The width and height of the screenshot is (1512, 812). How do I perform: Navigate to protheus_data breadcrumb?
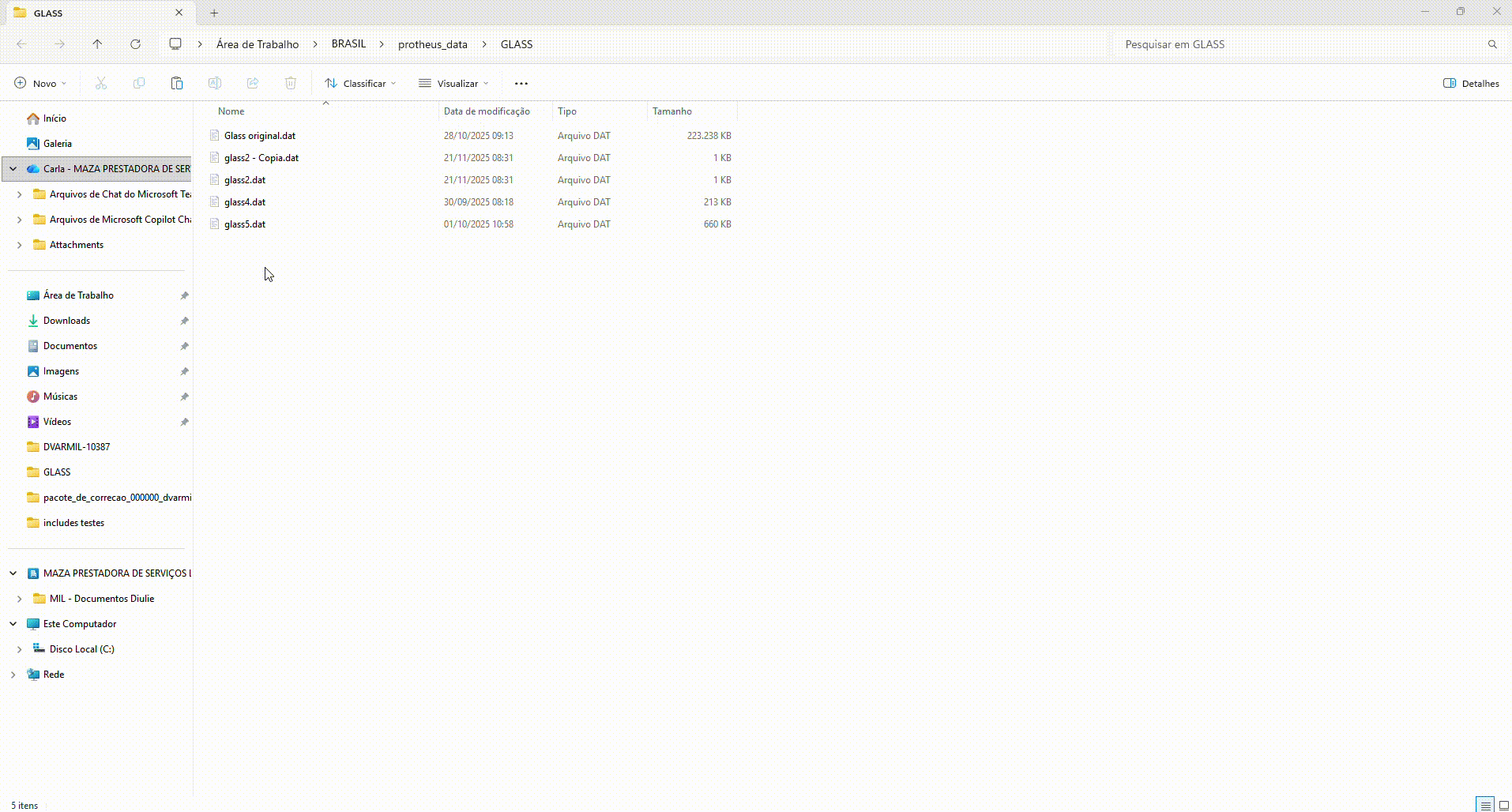(x=433, y=44)
